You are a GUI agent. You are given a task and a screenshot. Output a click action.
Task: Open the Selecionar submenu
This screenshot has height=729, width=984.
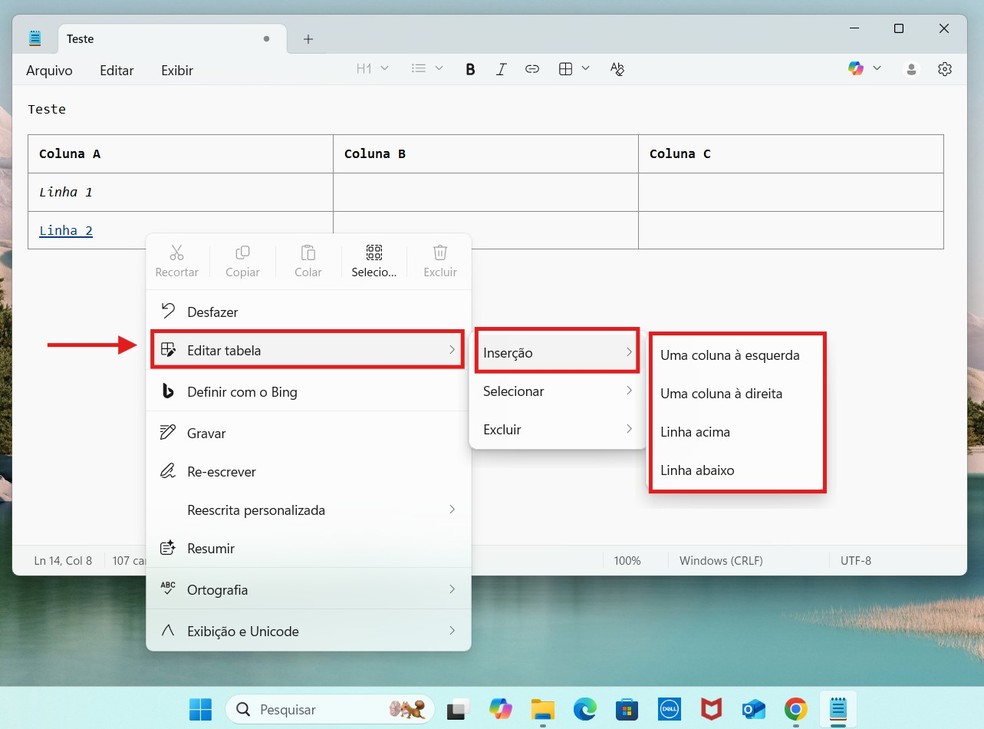(x=557, y=391)
